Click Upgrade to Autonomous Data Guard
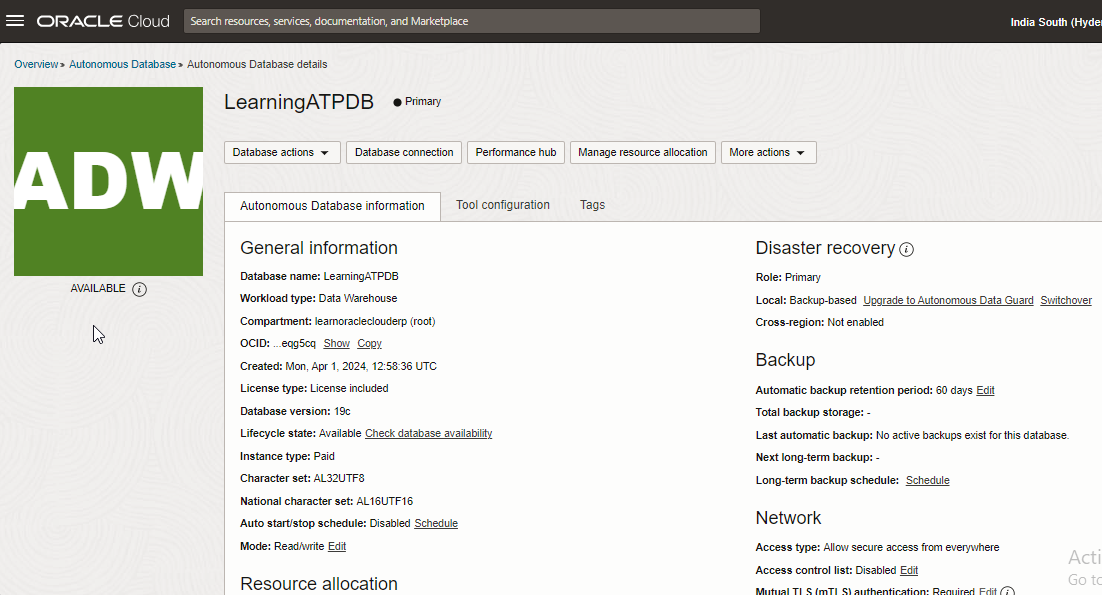Screen dimensions: 1102x595 tap(948, 300)
